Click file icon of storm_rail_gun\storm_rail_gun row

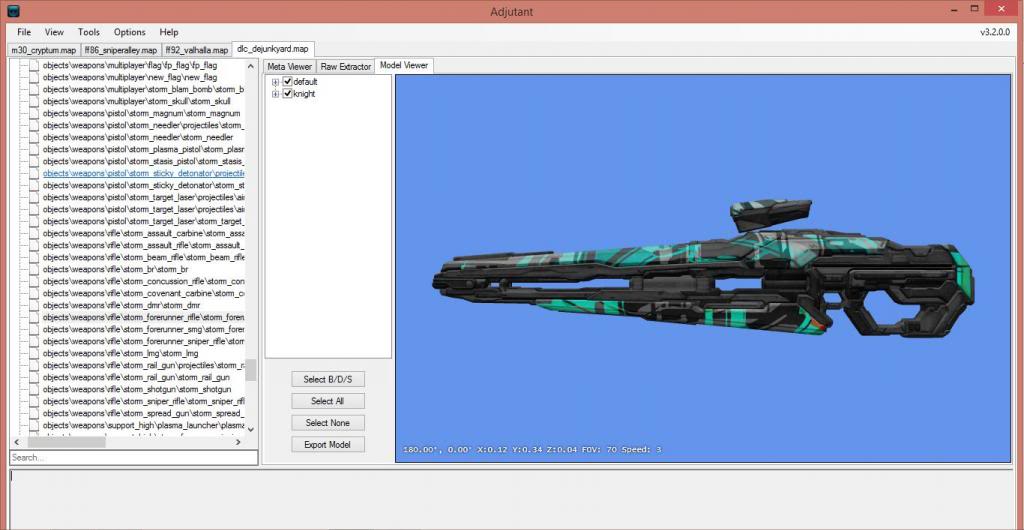click(34, 377)
